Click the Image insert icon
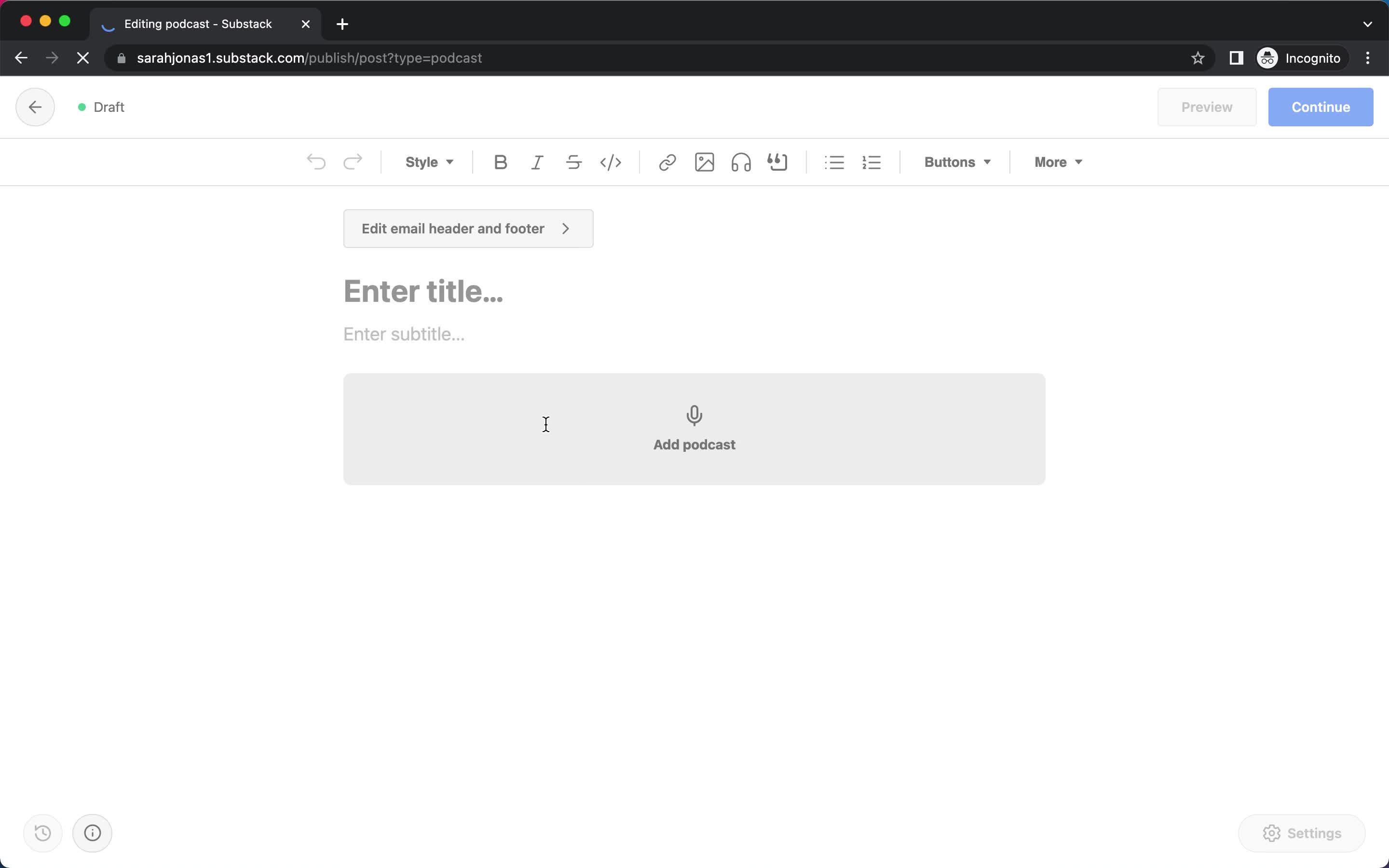 tap(704, 162)
